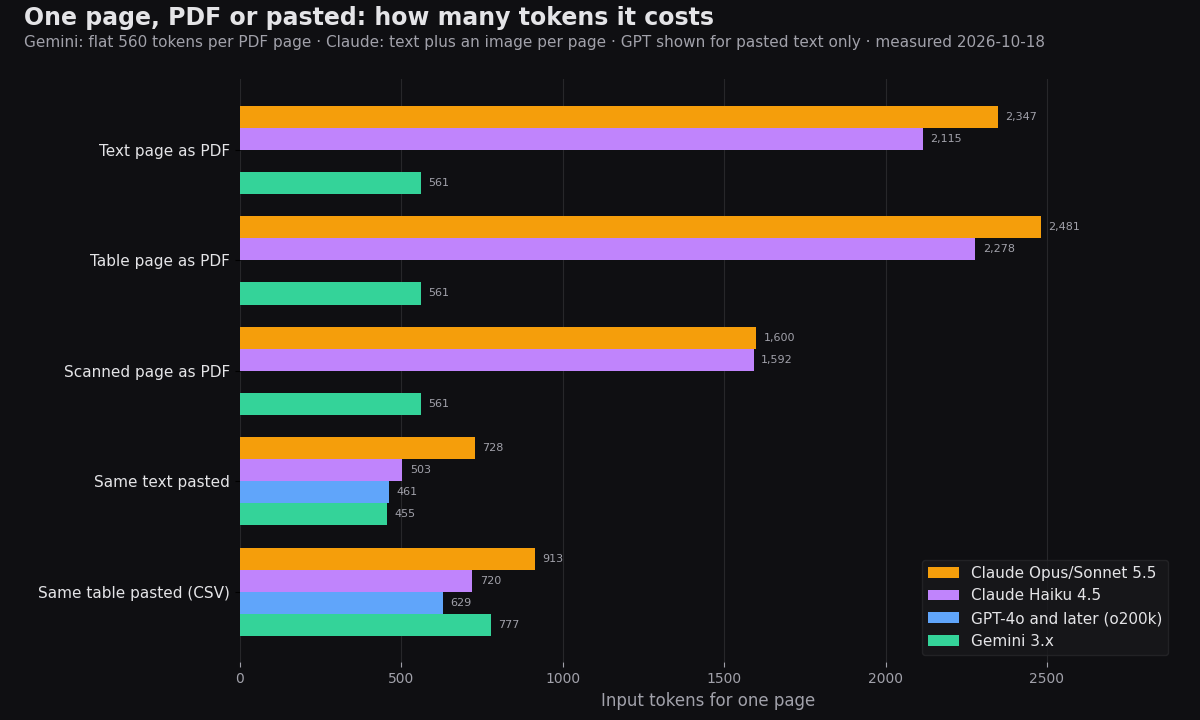
Task: Click the green Gemini bar for Table page as PDF
Action: coord(330,293)
